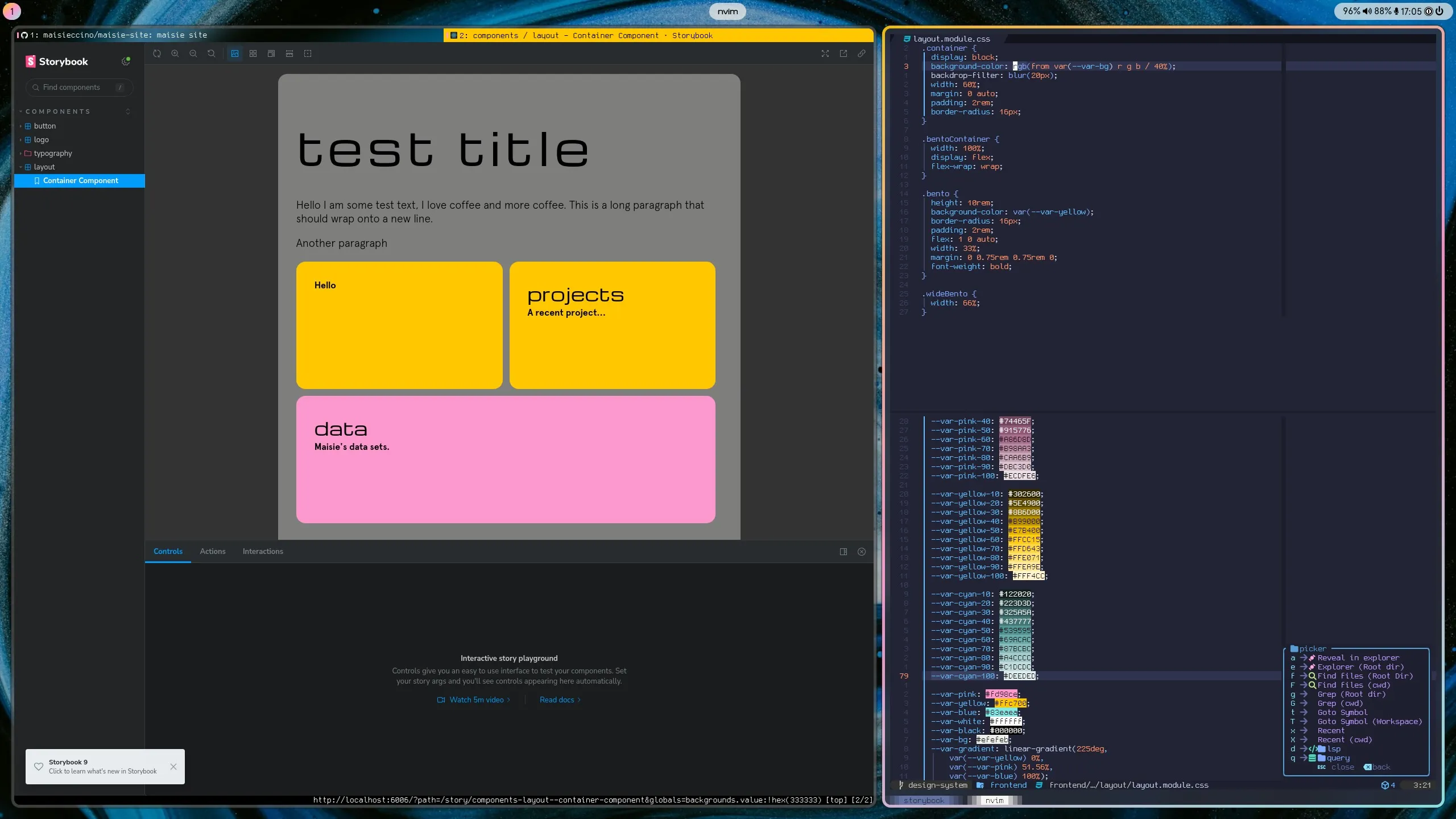Expand the lsp group in picker menu
Image resolution: width=1456 pixels, height=819 pixels.
[1333, 748]
